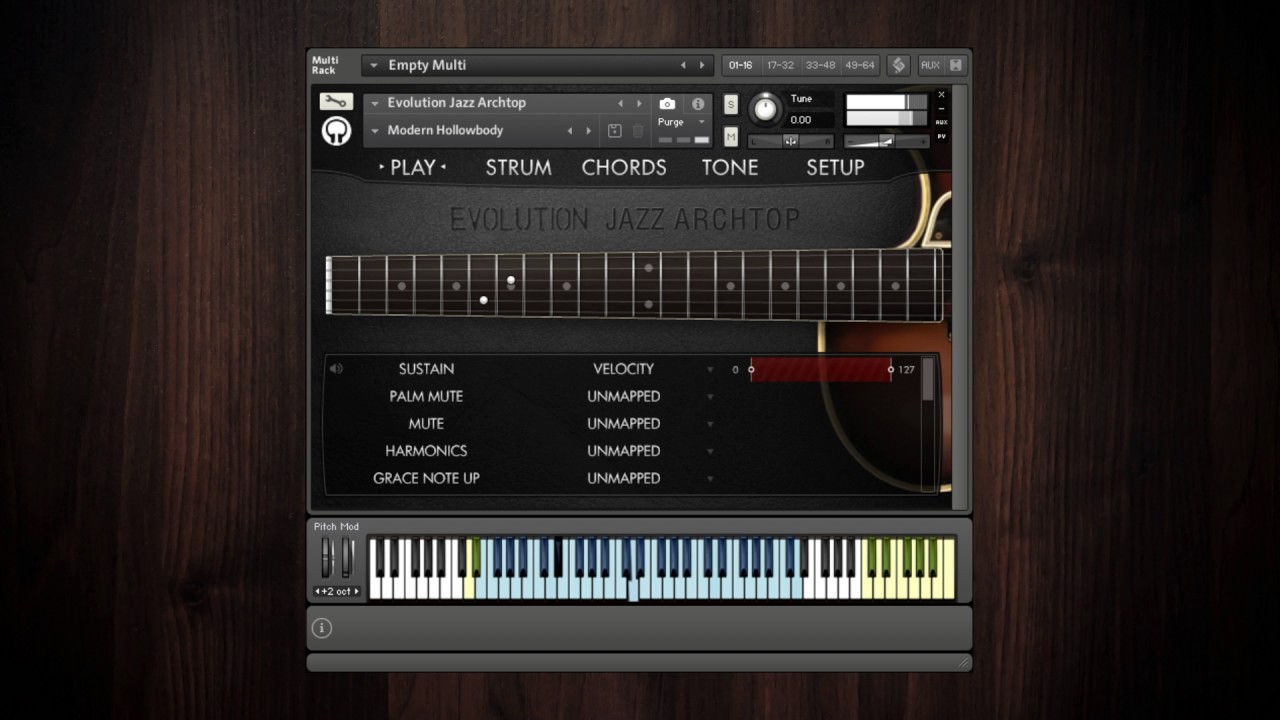Show instrument page 01-16
The image size is (1280, 720).
click(x=740, y=65)
